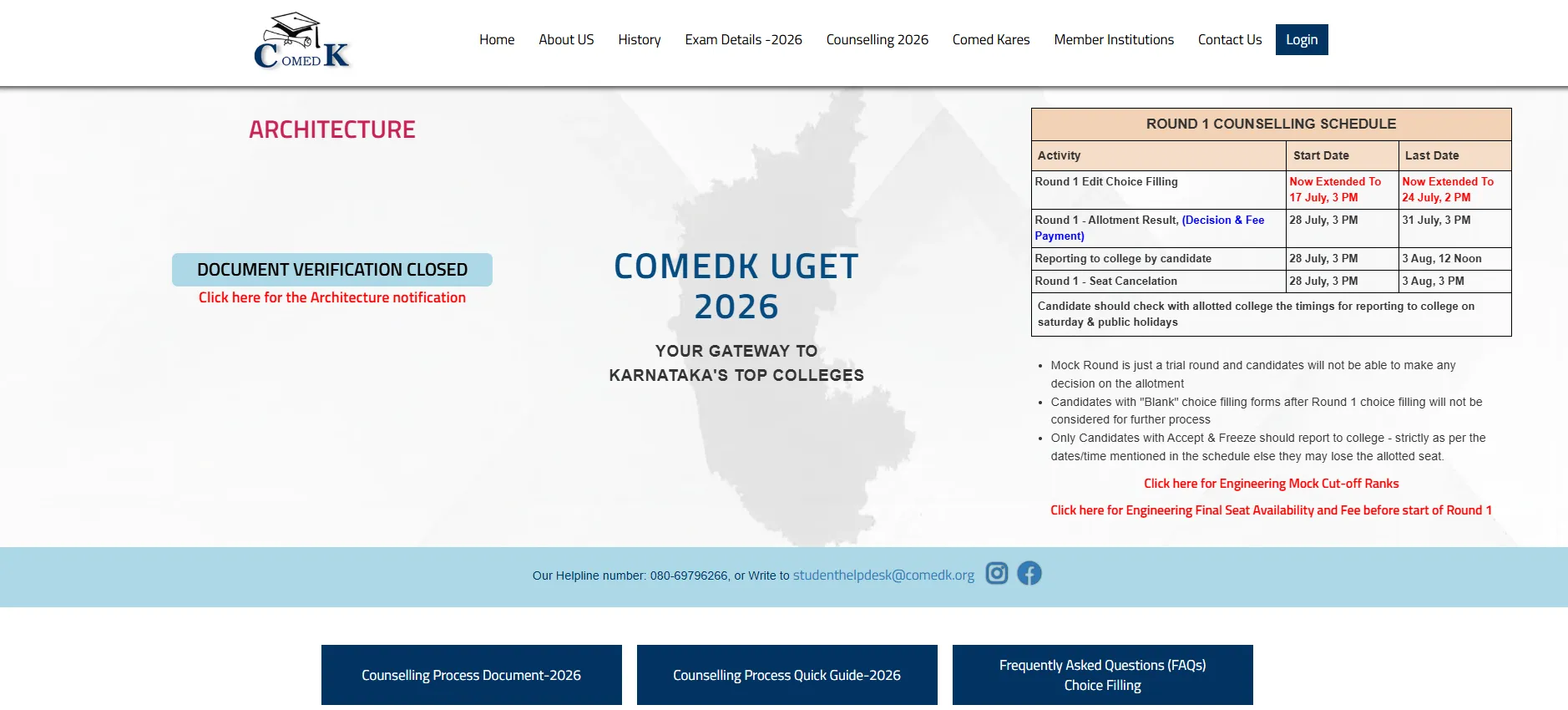1568x710 pixels.
Task: Click the helpline number 080-69796266 text
Action: [x=689, y=576]
